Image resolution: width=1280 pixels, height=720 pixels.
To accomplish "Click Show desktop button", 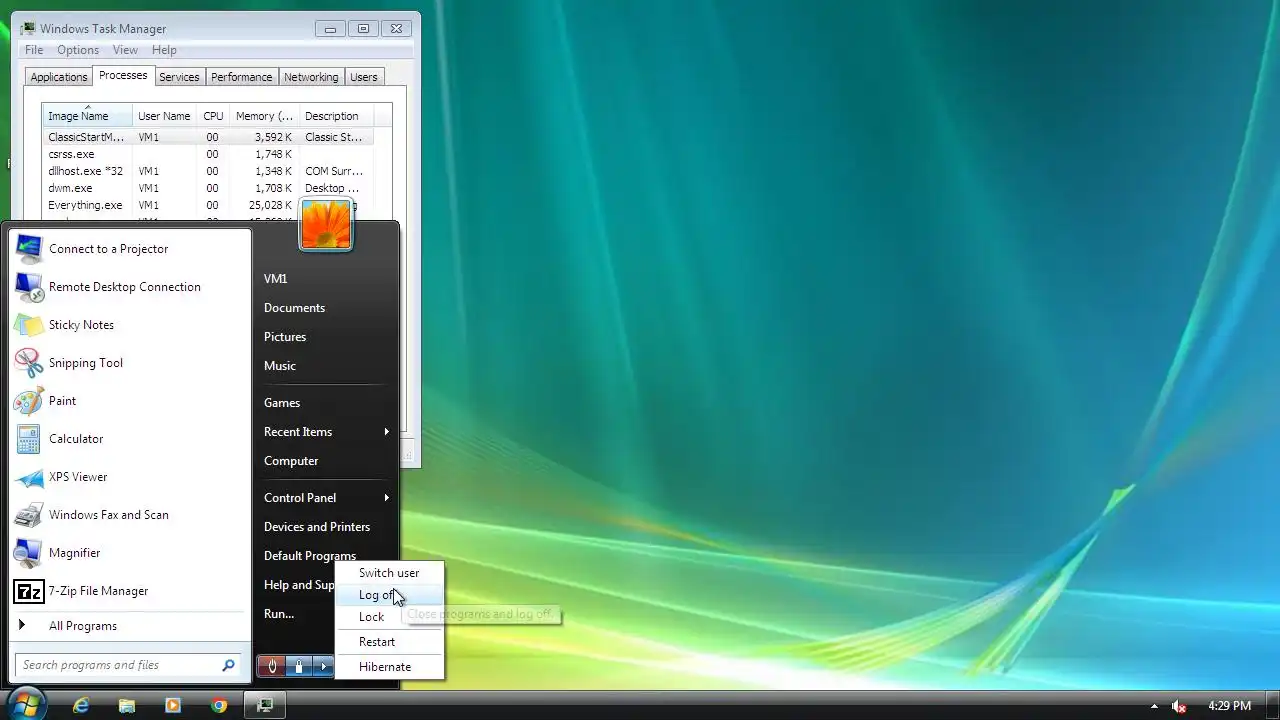I will click(1272, 705).
